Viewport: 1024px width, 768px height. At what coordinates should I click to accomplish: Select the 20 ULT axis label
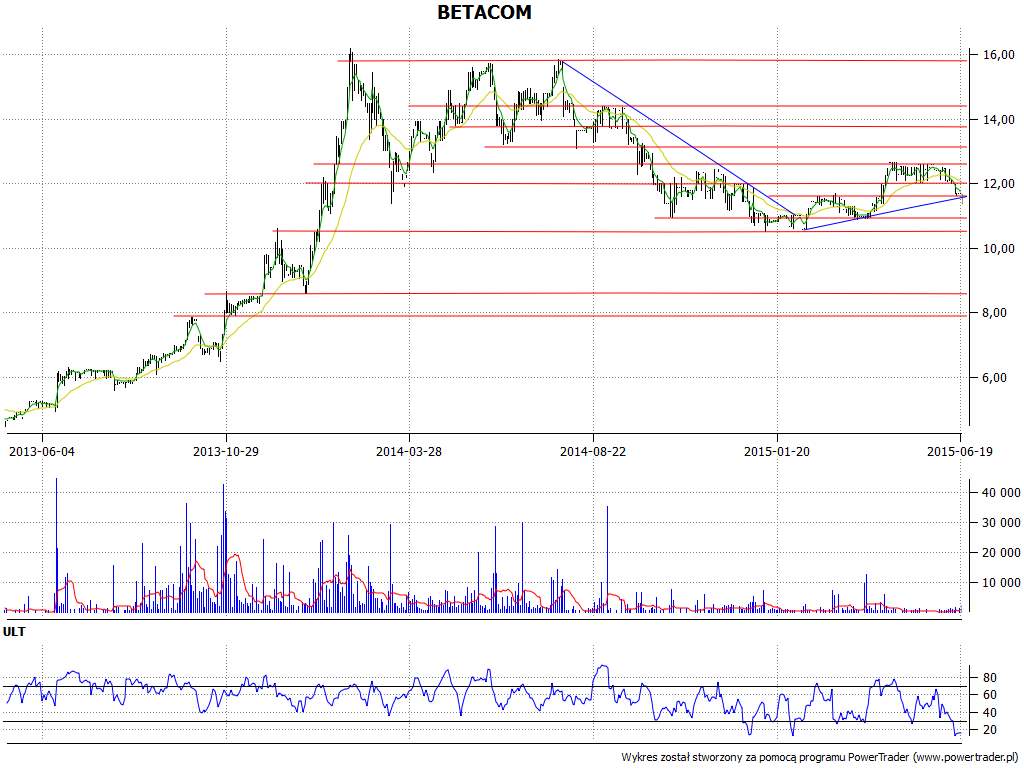point(990,730)
